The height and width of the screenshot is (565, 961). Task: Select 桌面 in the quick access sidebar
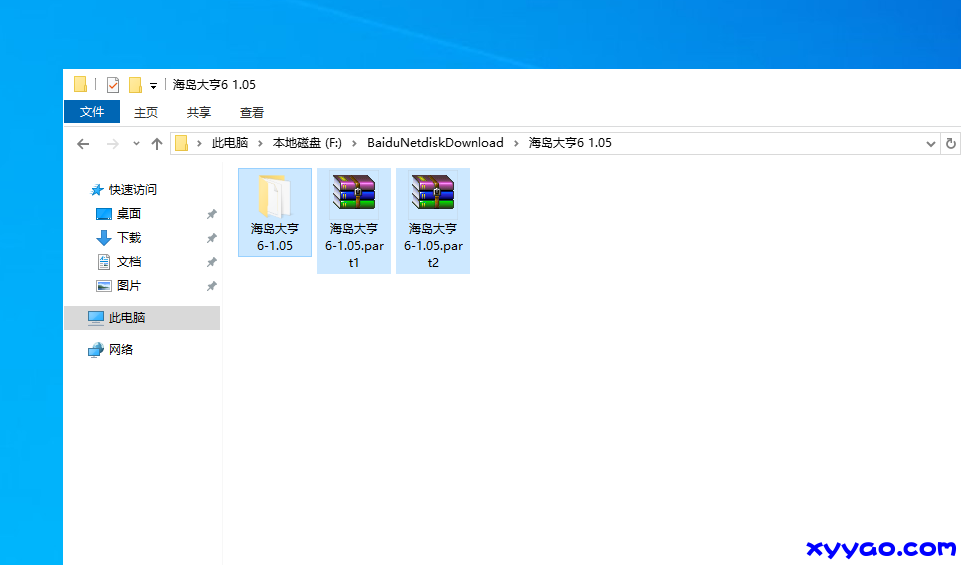129,214
